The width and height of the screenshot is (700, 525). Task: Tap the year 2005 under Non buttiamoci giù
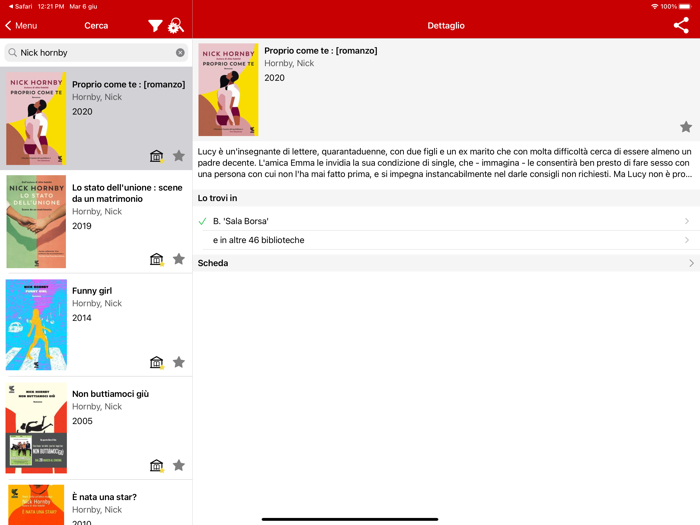(82, 421)
